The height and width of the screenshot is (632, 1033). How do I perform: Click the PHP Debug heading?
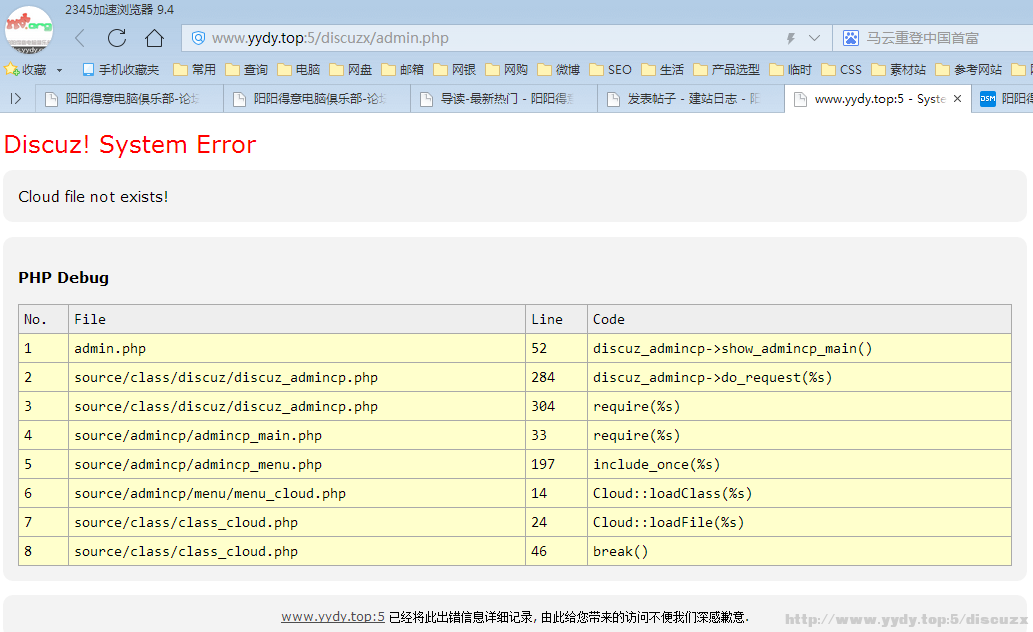[x=63, y=277]
